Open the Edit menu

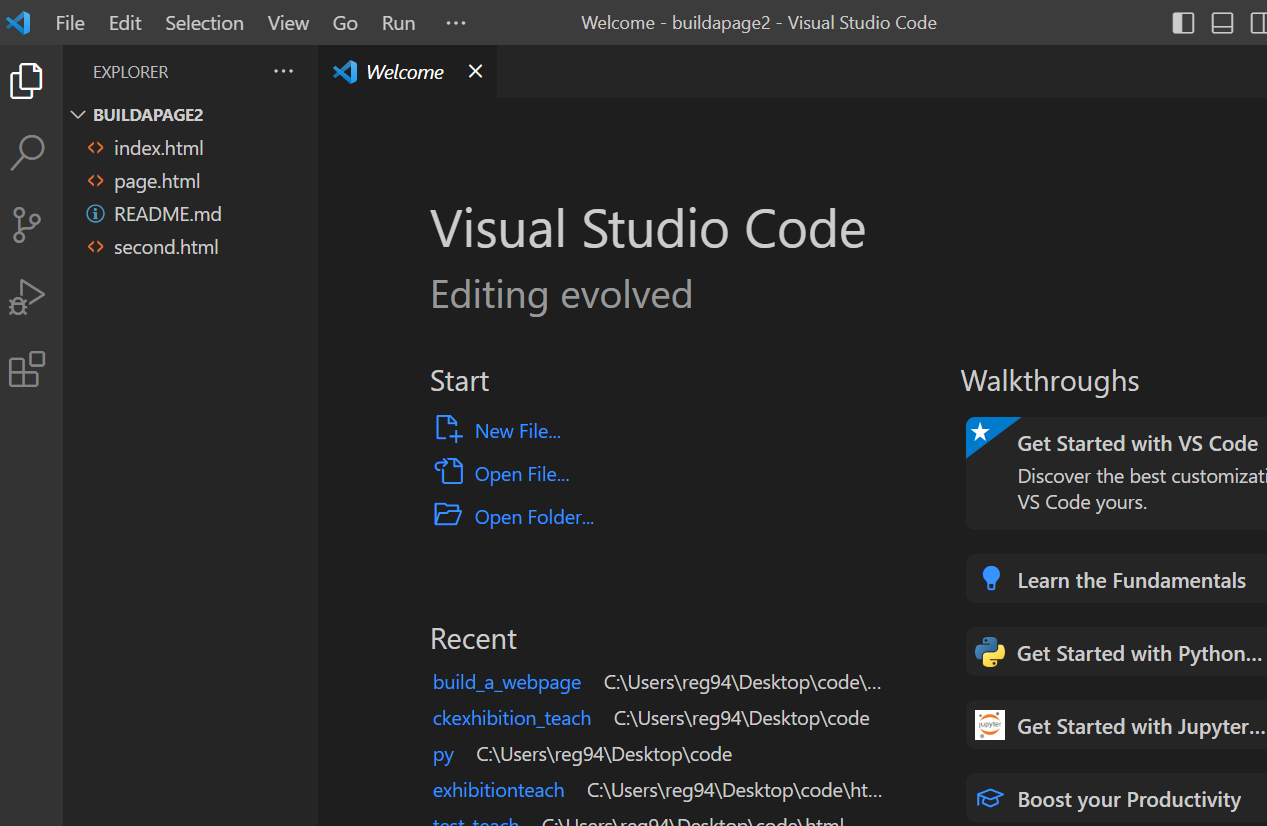125,22
